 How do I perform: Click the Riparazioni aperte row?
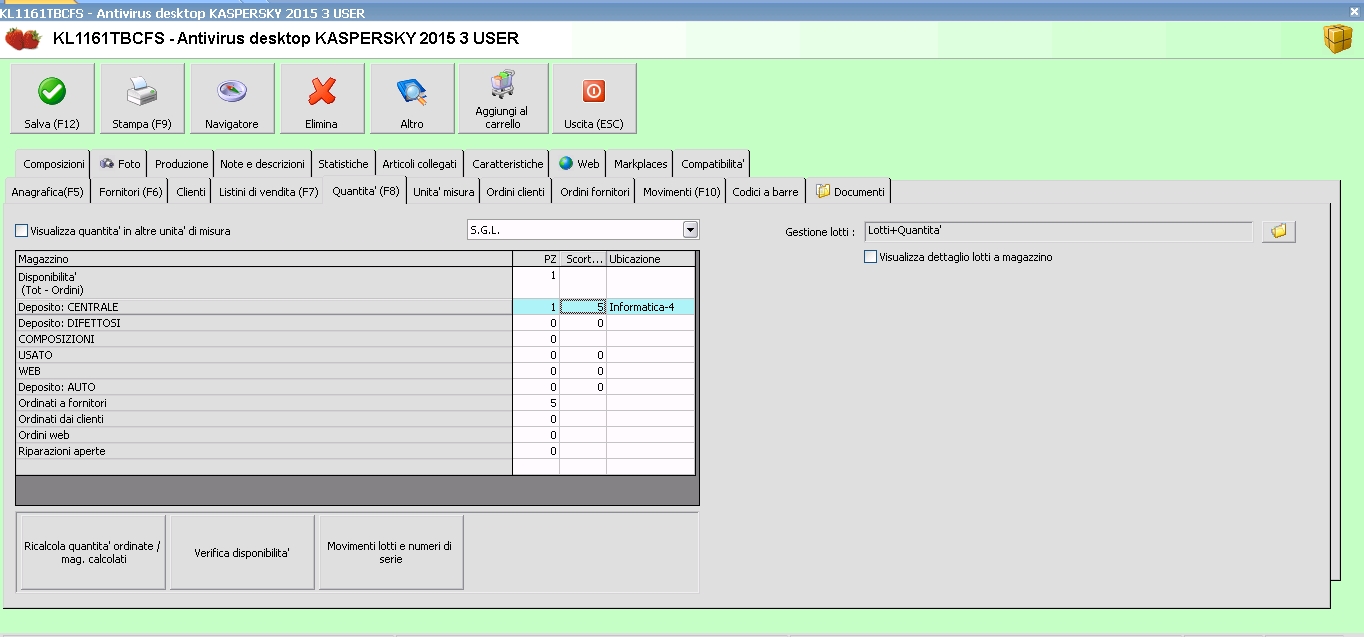coord(355,451)
